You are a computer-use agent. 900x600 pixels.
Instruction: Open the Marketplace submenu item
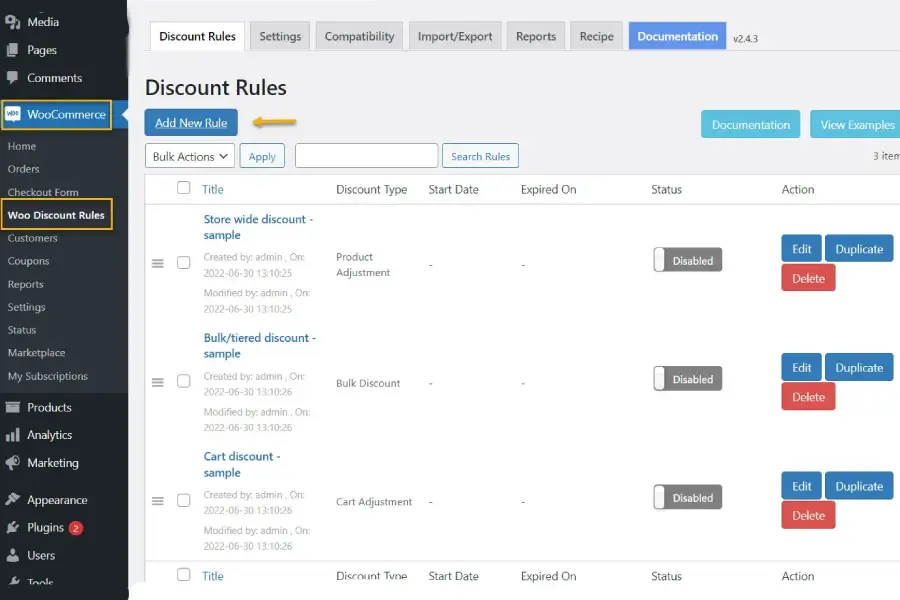point(36,353)
